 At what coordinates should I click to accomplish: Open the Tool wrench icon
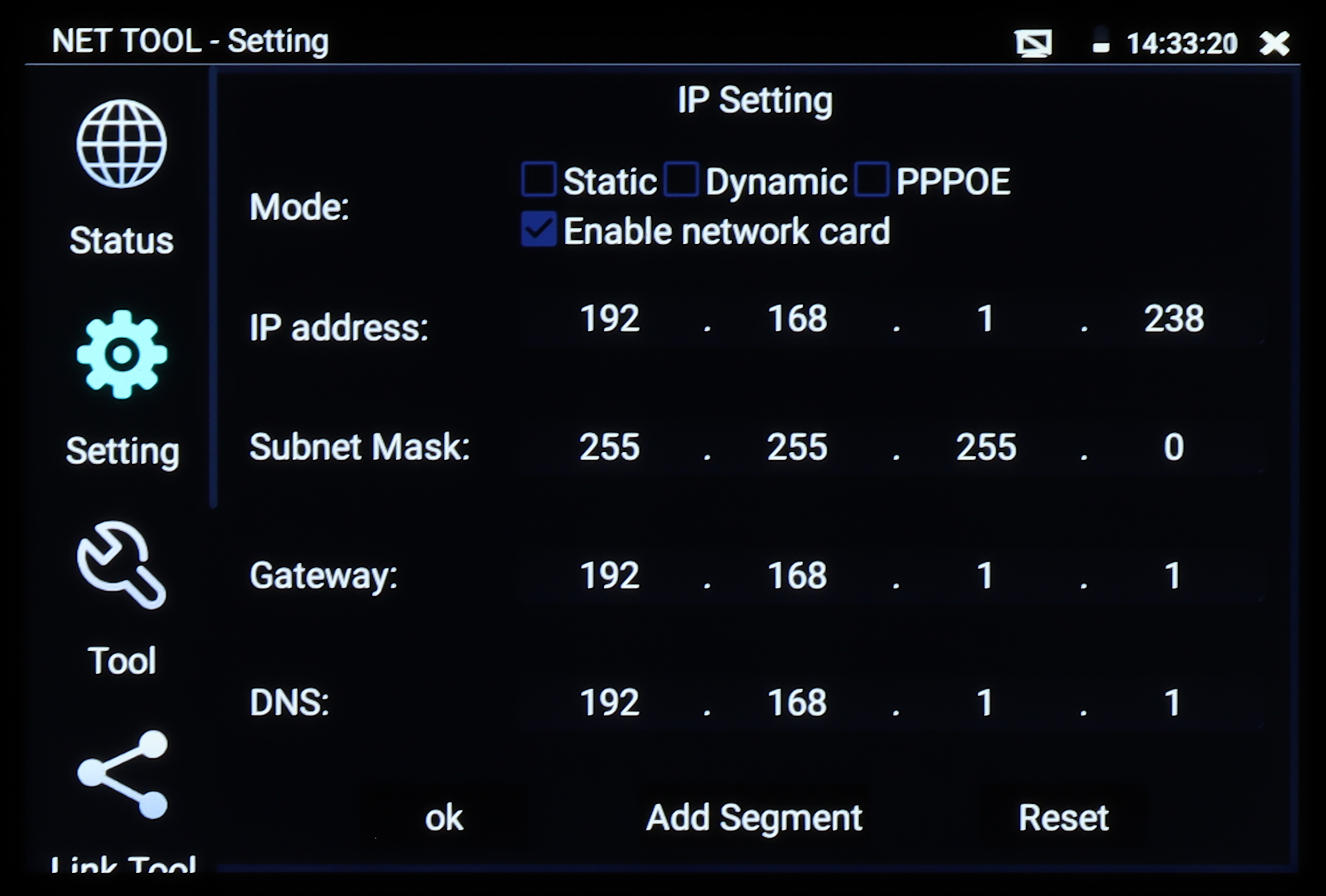(x=122, y=565)
